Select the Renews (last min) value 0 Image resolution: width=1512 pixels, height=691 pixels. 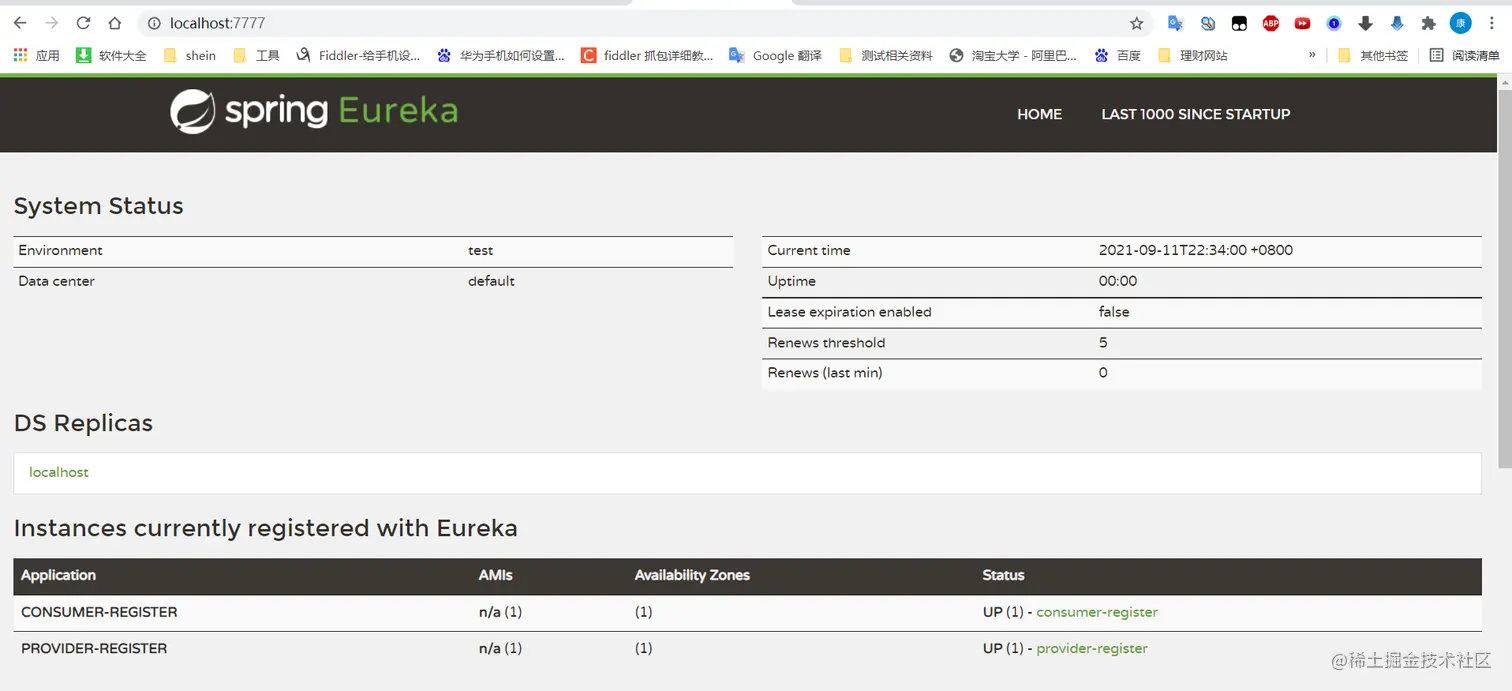(x=1103, y=373)
